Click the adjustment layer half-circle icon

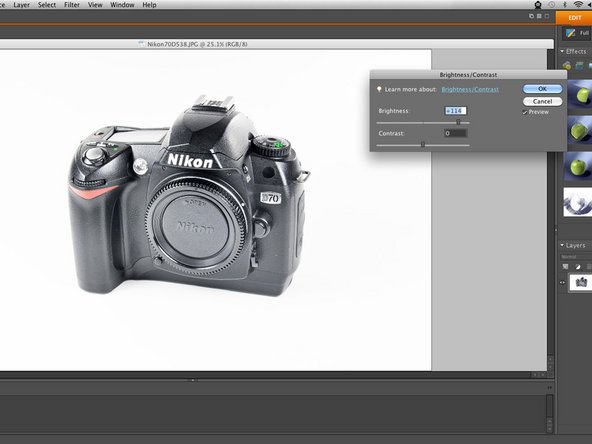click(x=578, y=267)
